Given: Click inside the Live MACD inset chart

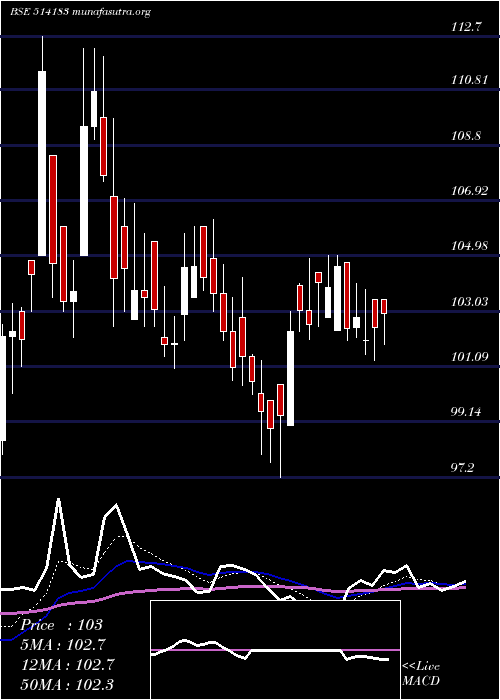Looking at the screenshot, I should [x=275, y=650].
